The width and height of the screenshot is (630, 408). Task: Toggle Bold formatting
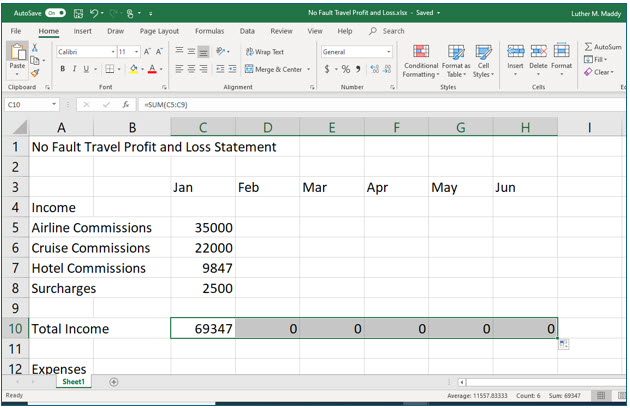[x=63, y=69]
